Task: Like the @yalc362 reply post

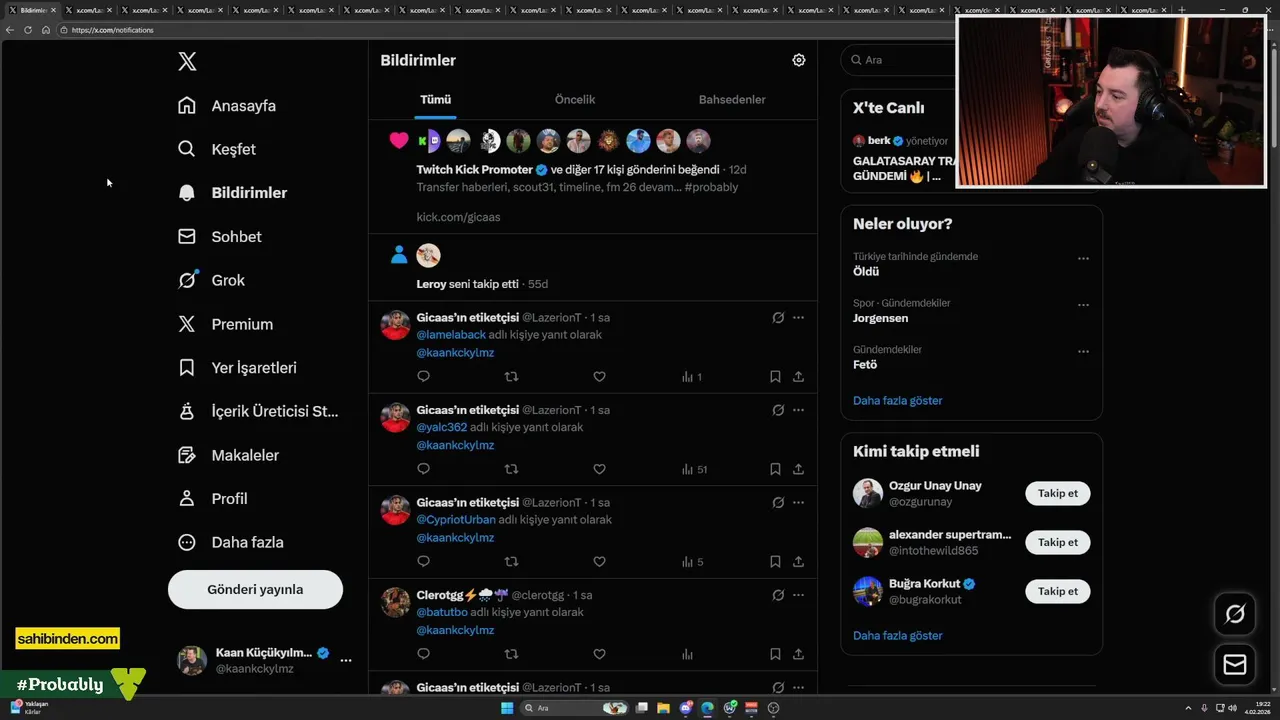Action: click(x=599, y=469)
